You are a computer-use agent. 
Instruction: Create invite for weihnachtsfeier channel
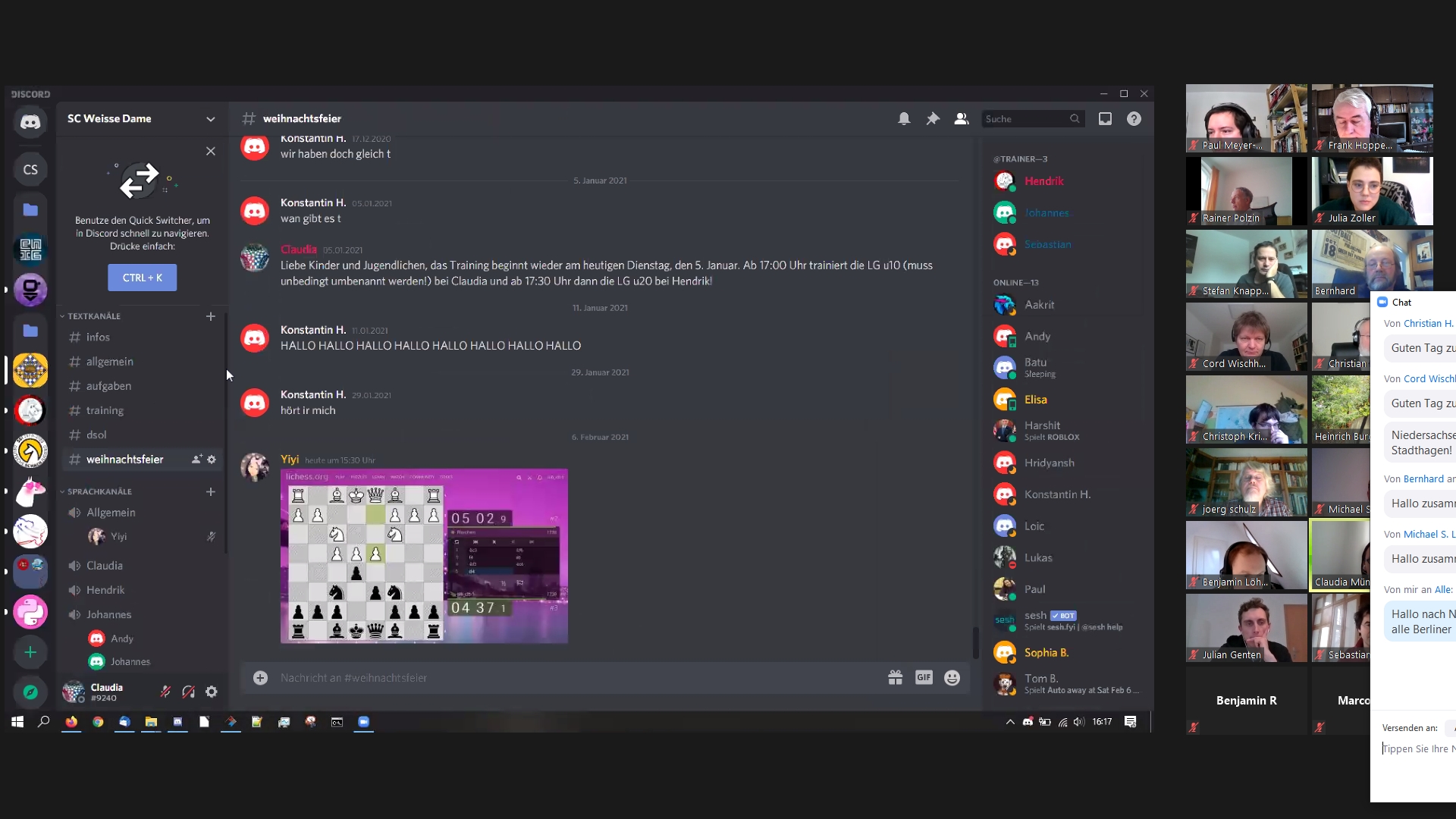click(x=197, y=459)
